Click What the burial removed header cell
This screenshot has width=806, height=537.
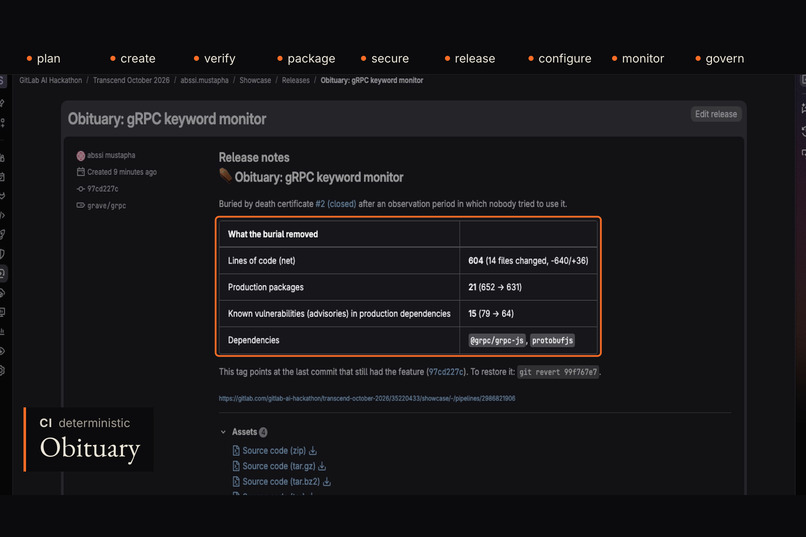[x=339, y=234]
